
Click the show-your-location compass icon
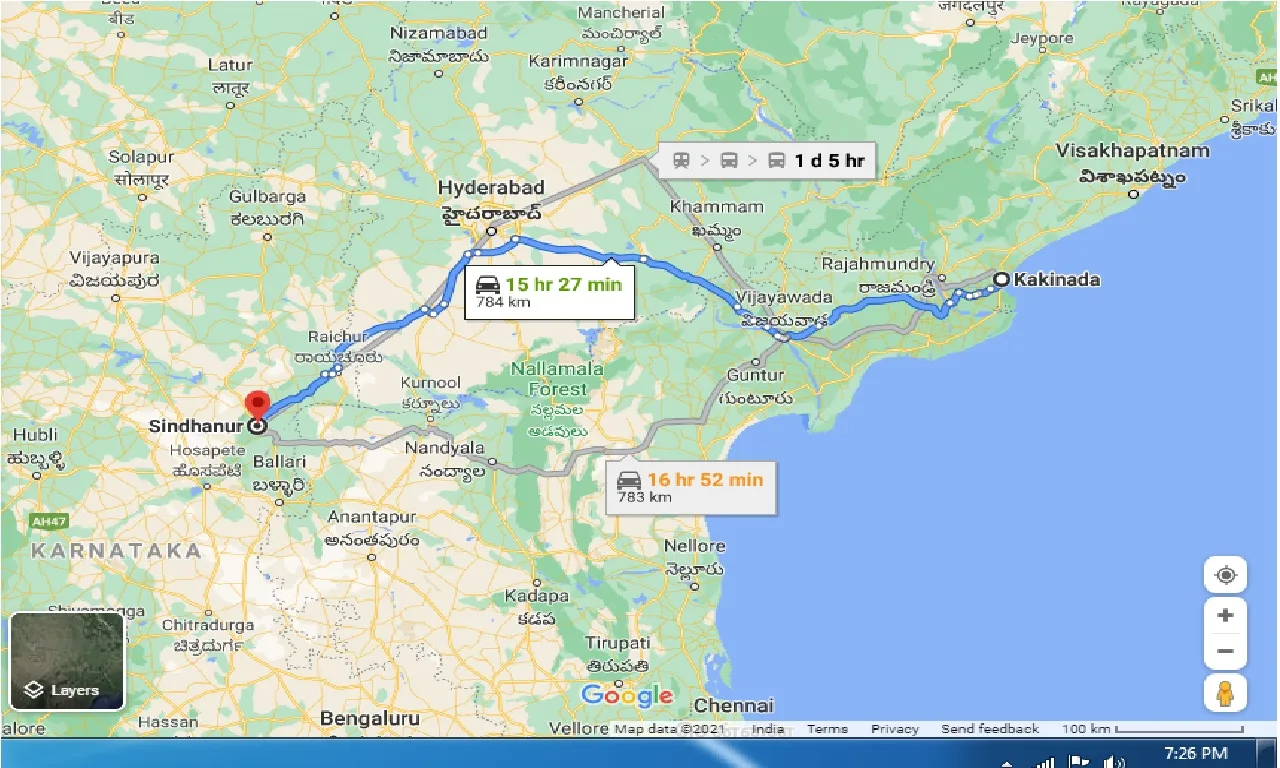click(x=1225, y=574)
